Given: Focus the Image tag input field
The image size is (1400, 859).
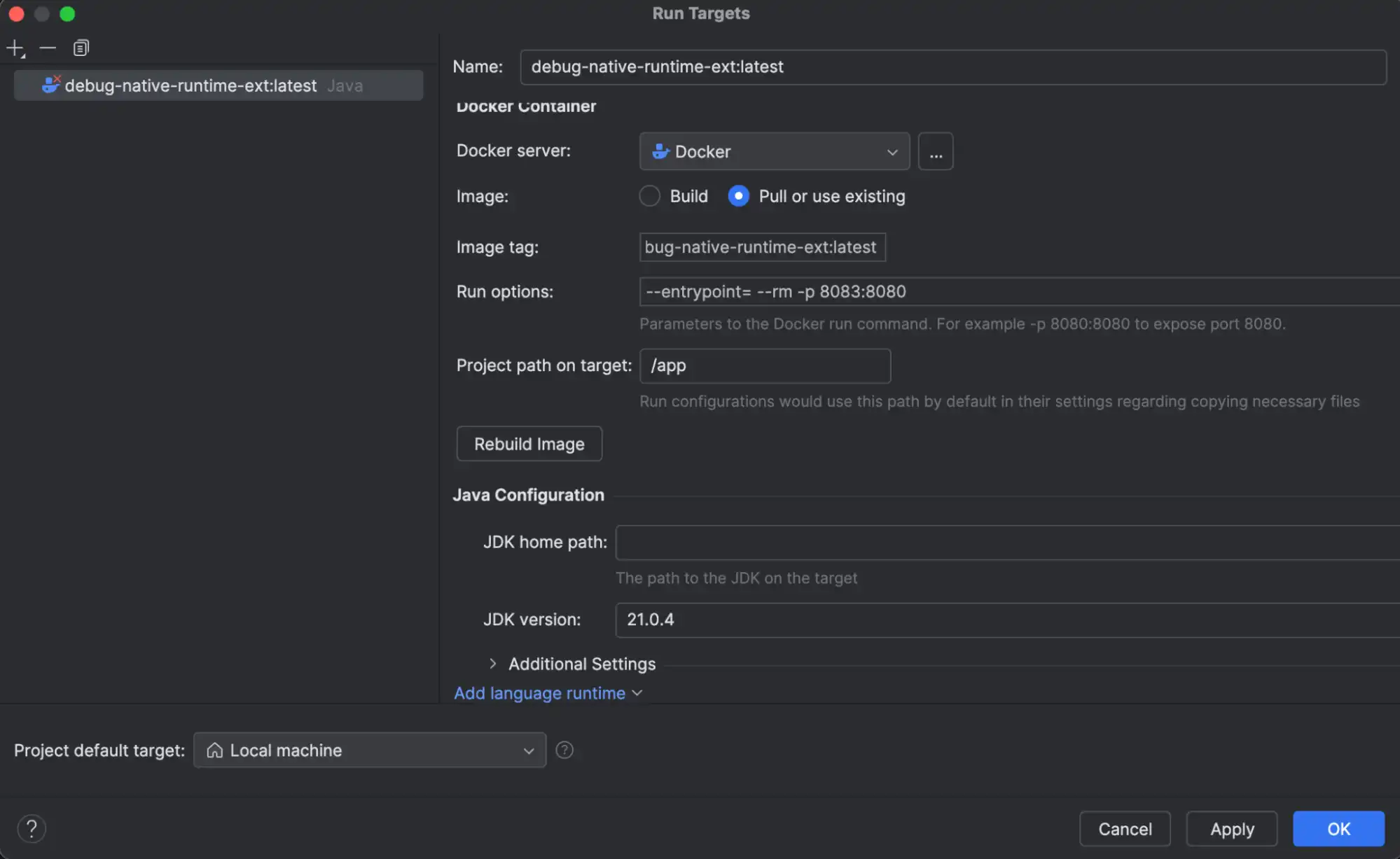Looking at the screenshot, I should click(763, 247).
